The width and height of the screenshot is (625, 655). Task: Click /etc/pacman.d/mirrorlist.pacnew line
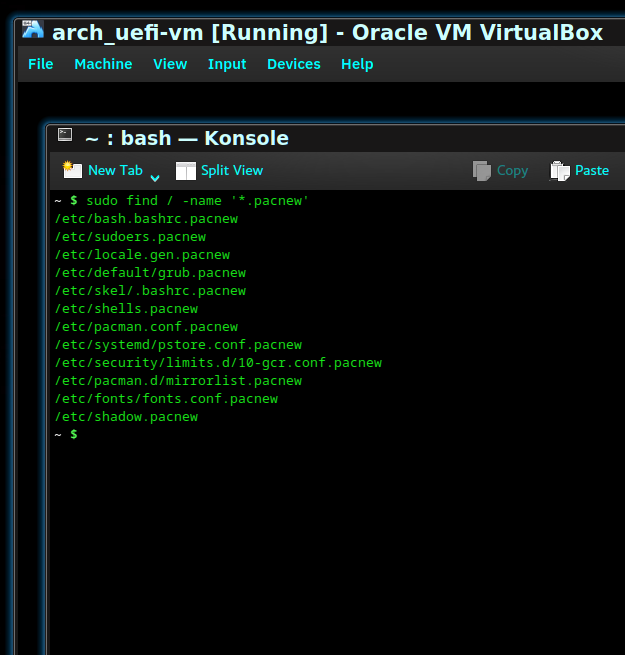178,381
